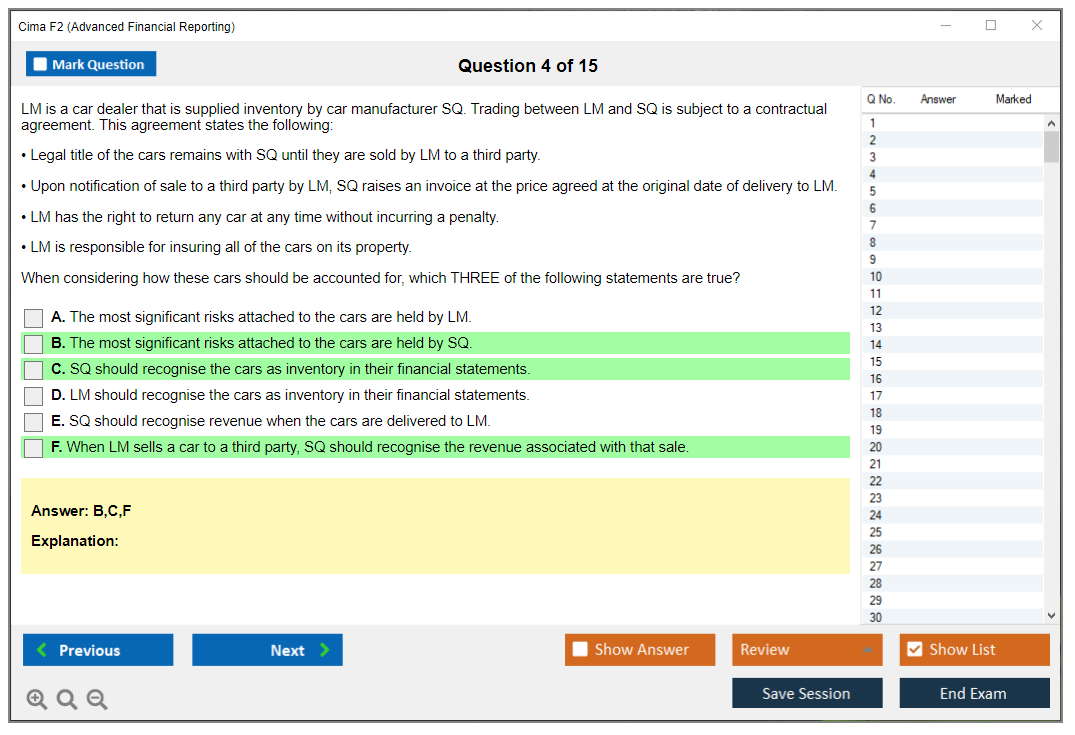This screenshot has height=735, width=1075.
Task: Click the reset zoom magnifier icon
Action: (67, 700)
